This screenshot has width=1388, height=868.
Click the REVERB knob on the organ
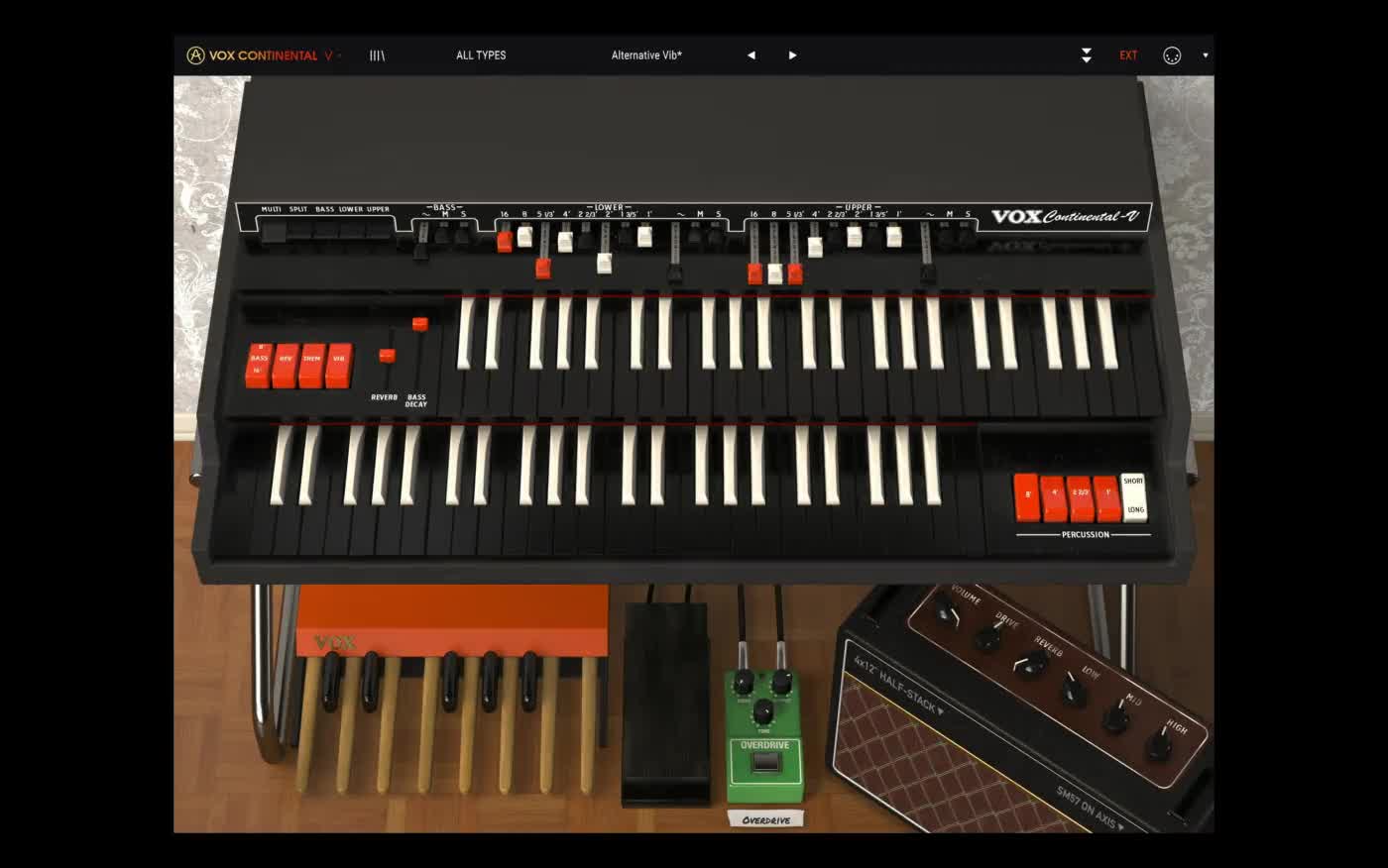(387, 356)
